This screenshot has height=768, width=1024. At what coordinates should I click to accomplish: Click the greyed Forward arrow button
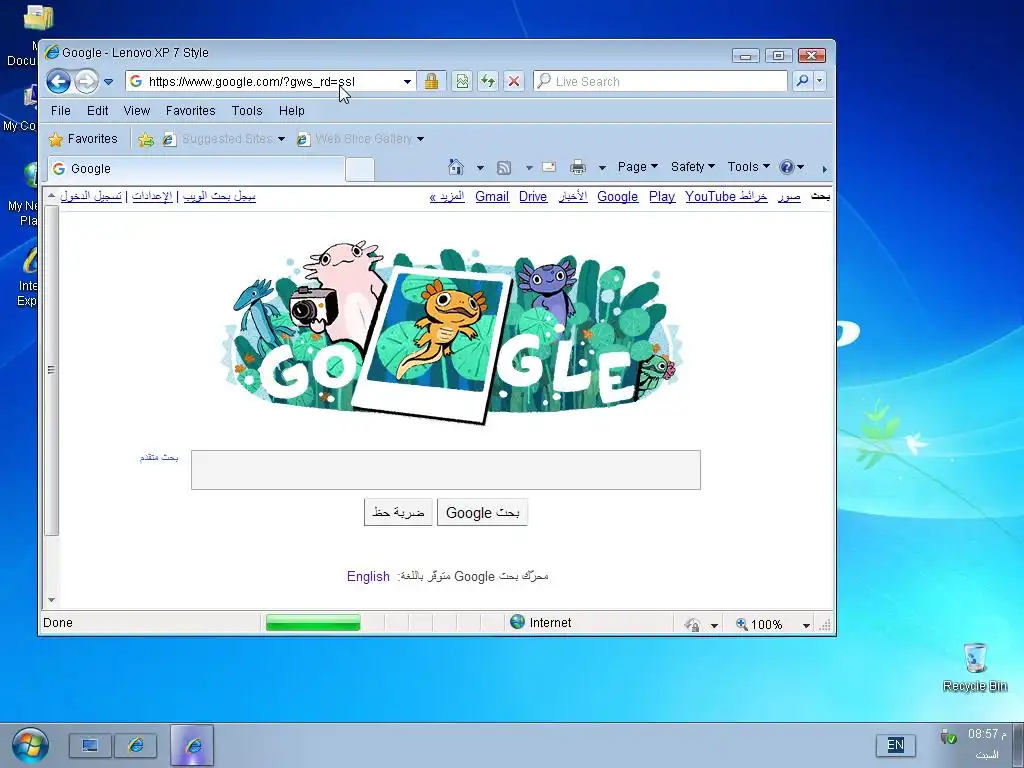pos(86,82)
